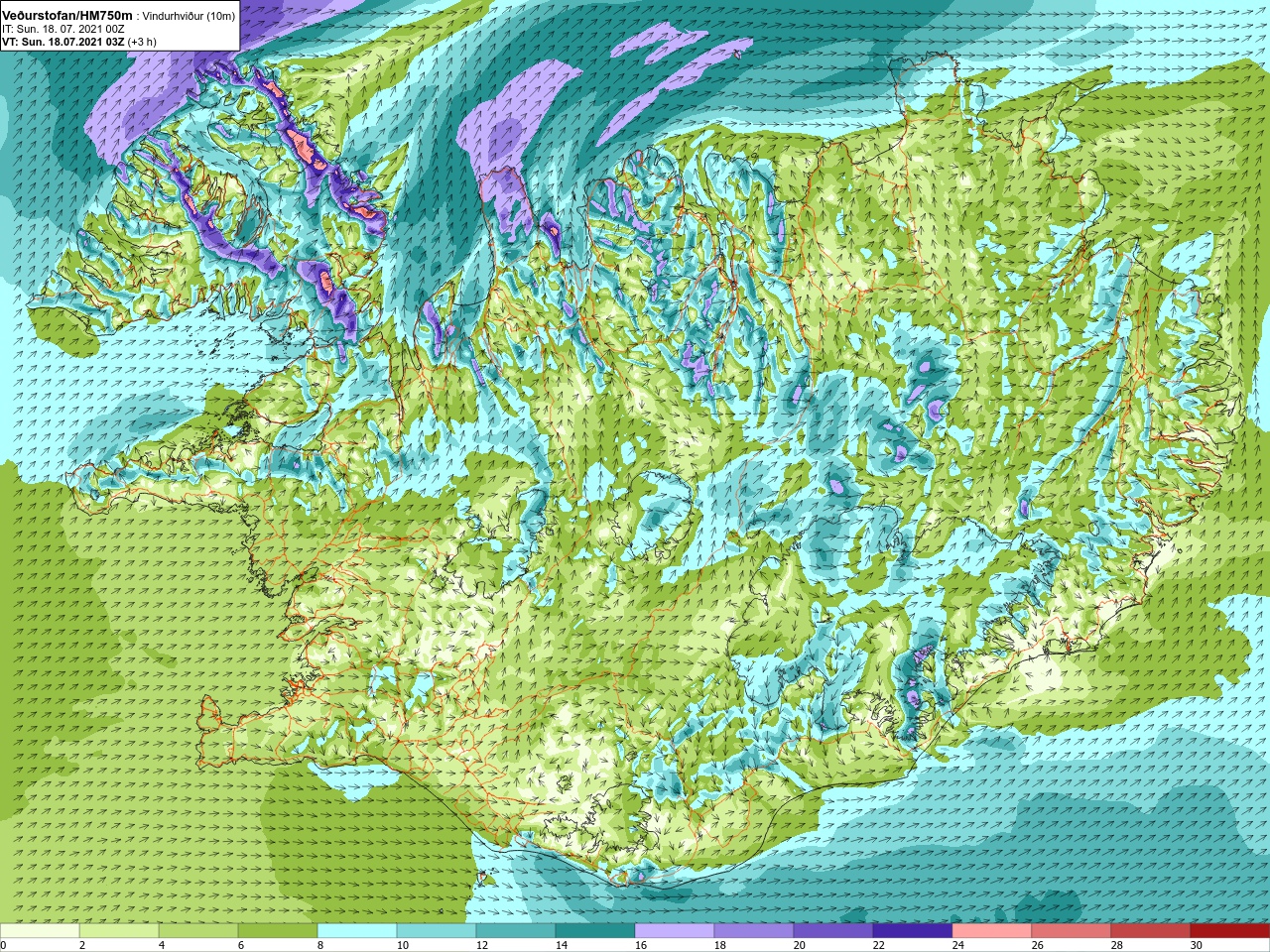Click the legend scale label '4'
This screenshot has width=1270, height=952.
[x=162, y=945]
